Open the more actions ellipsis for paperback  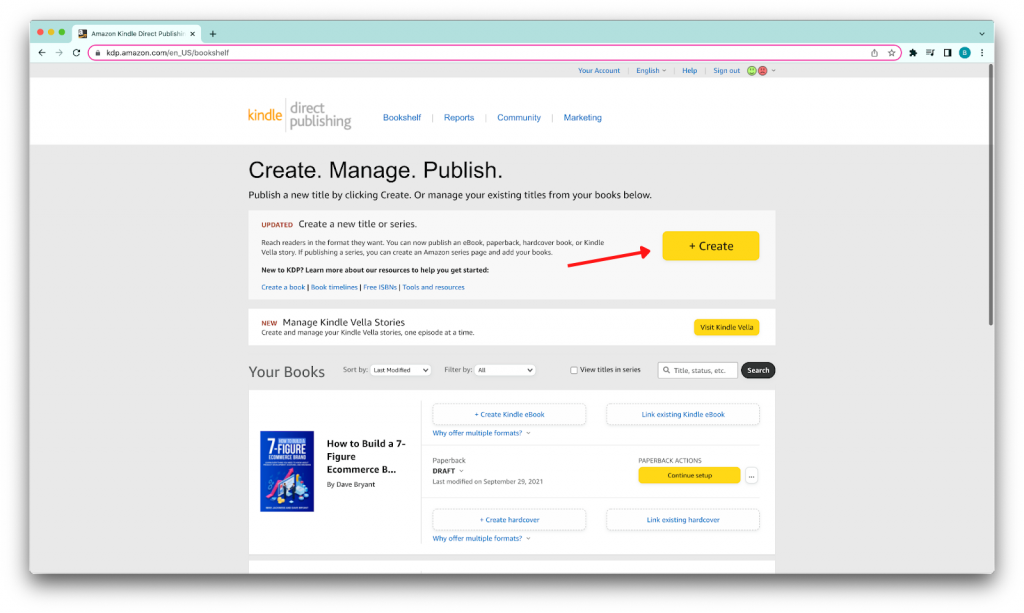click(751, 475)
